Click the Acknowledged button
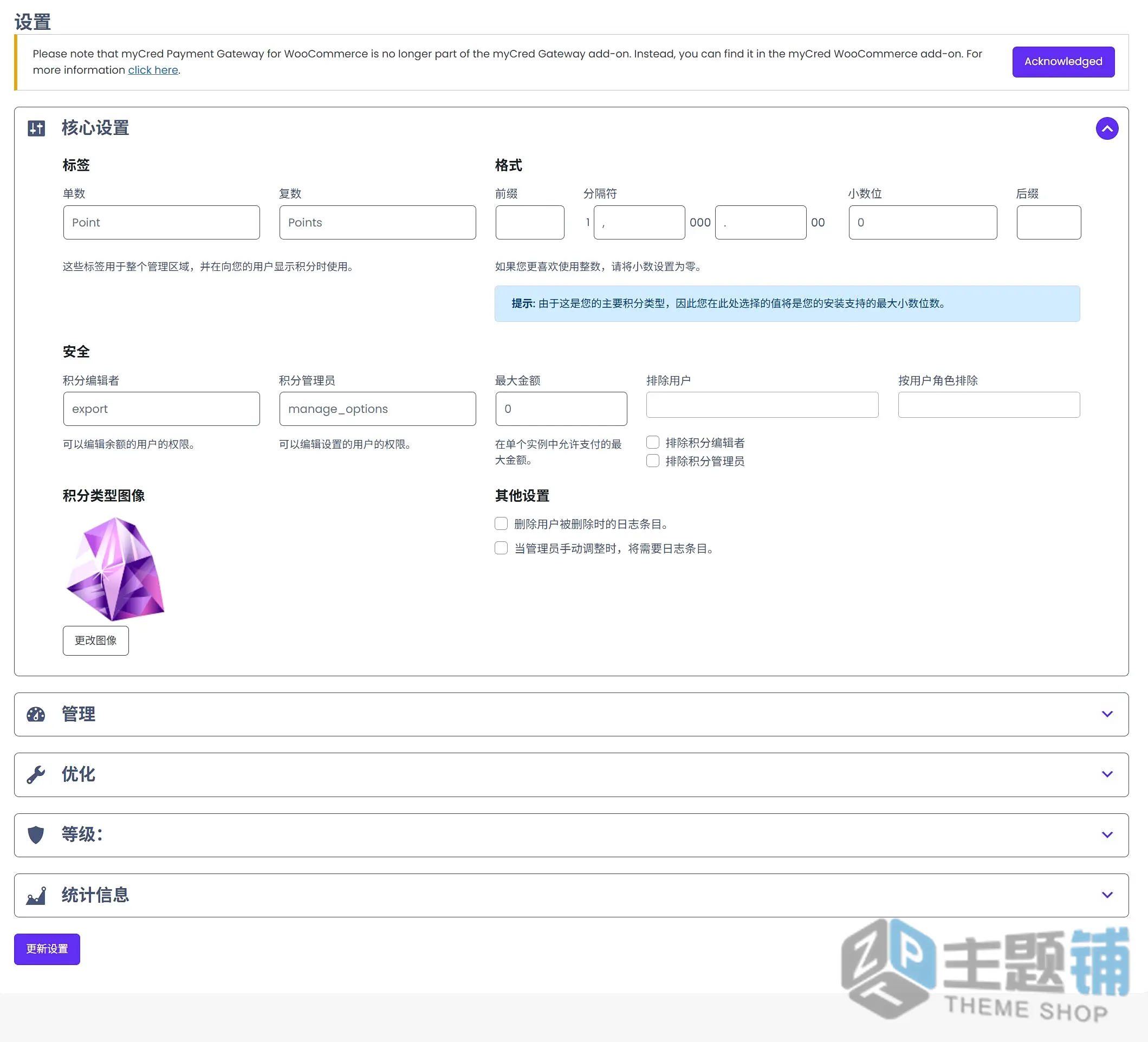1148x1042 pixels. click(1062, 61)
